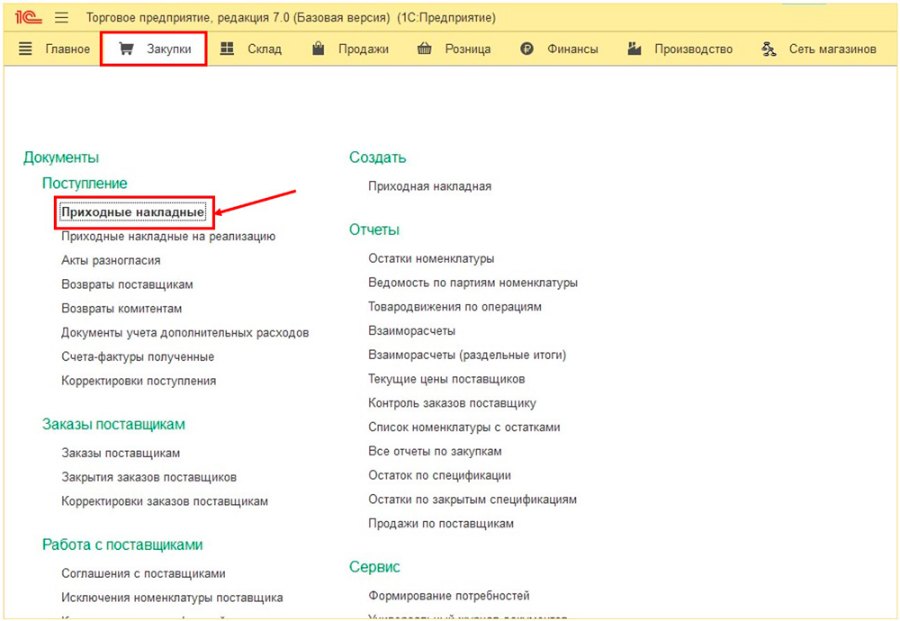
Task: Open Соглашения с поставщиками
Action: pyautogui.click(x=143, y=574)
